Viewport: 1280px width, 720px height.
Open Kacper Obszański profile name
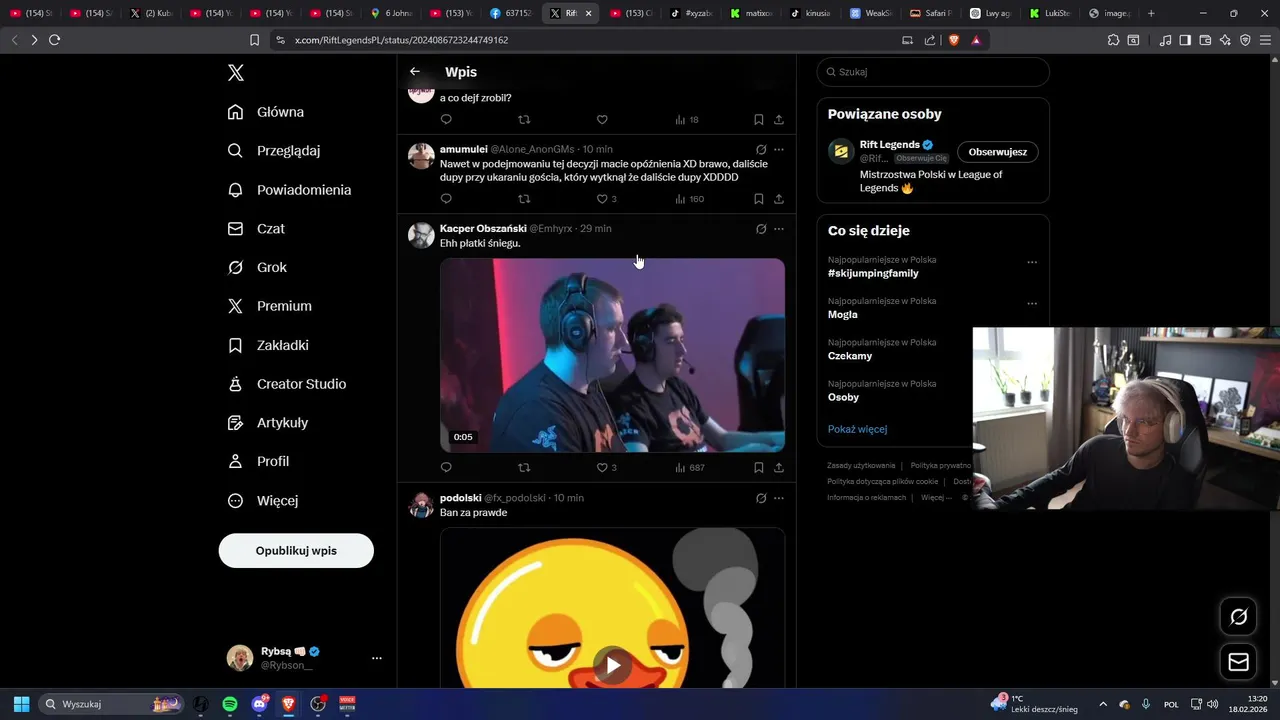pyautogui.click(x=483, y=228)
